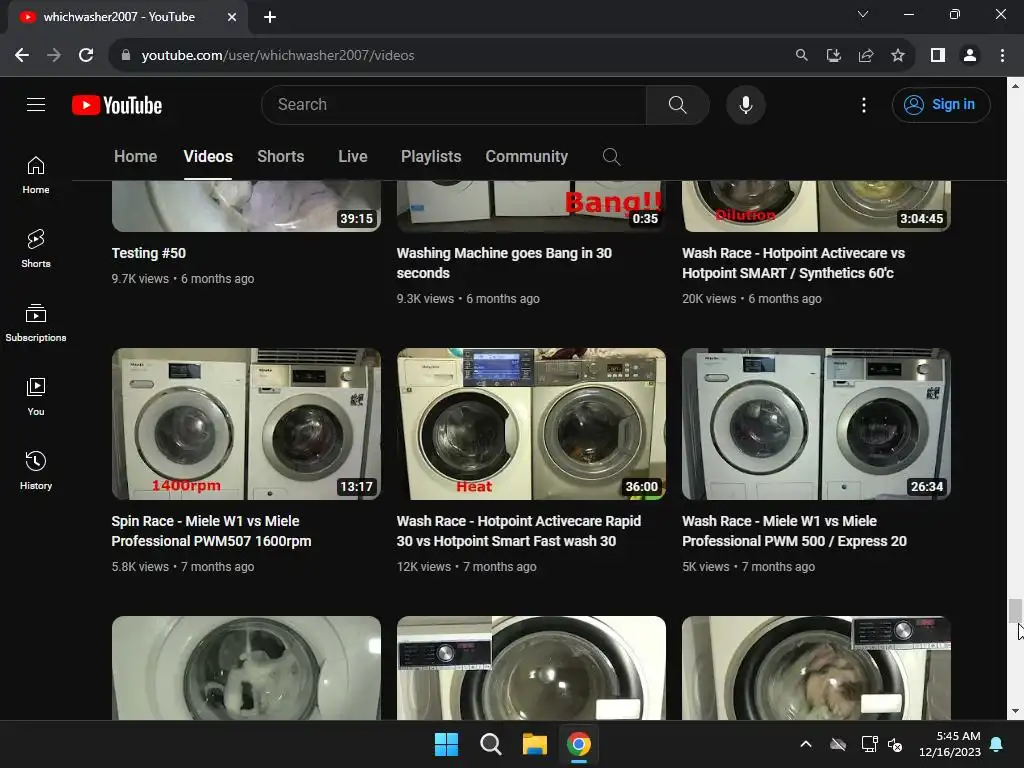Viewport: 1024px width, 768px height.
Task: Open Subscriptions in the left sidebar
Action: pos(36,323)
